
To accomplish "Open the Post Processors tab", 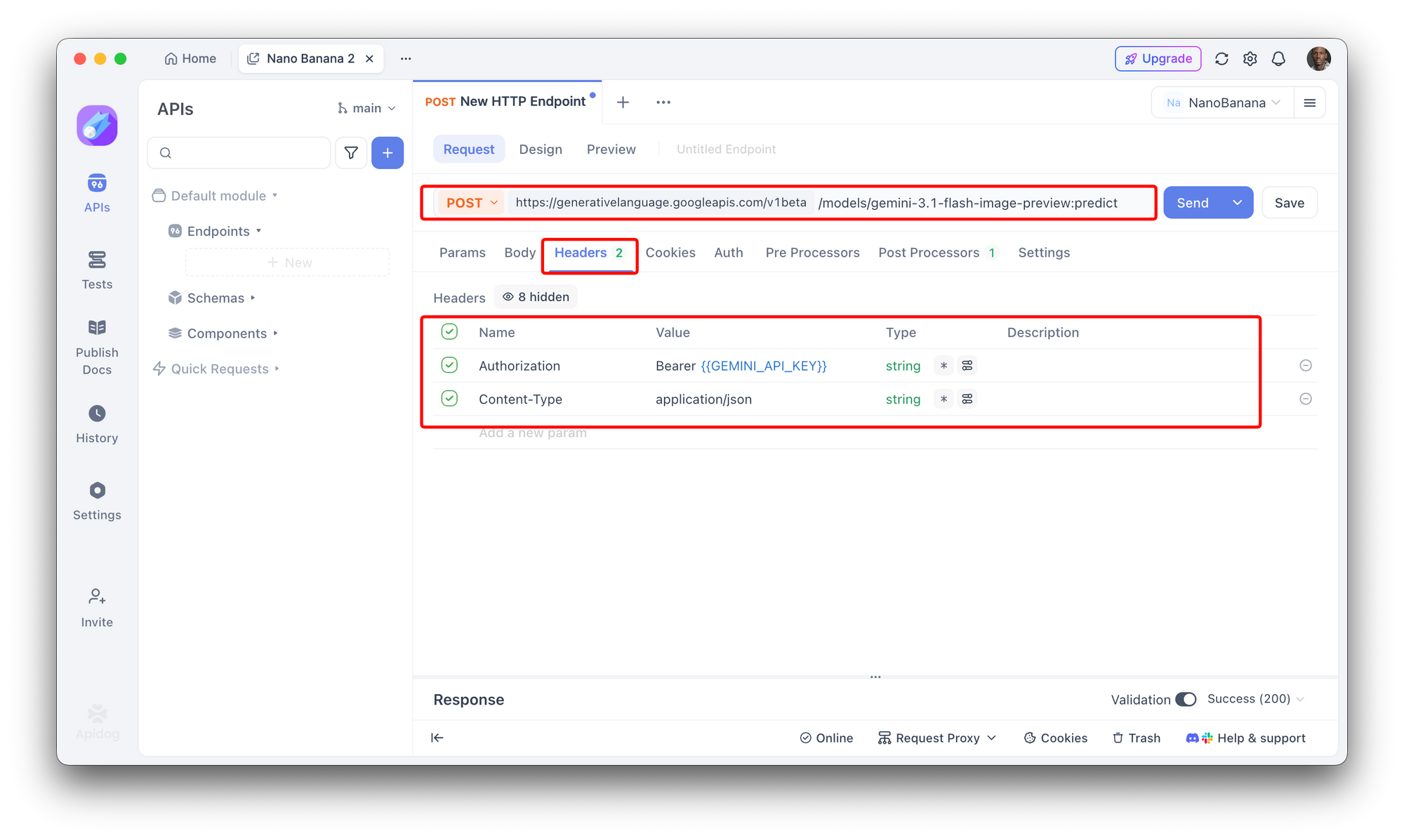I will pos(938,253).
